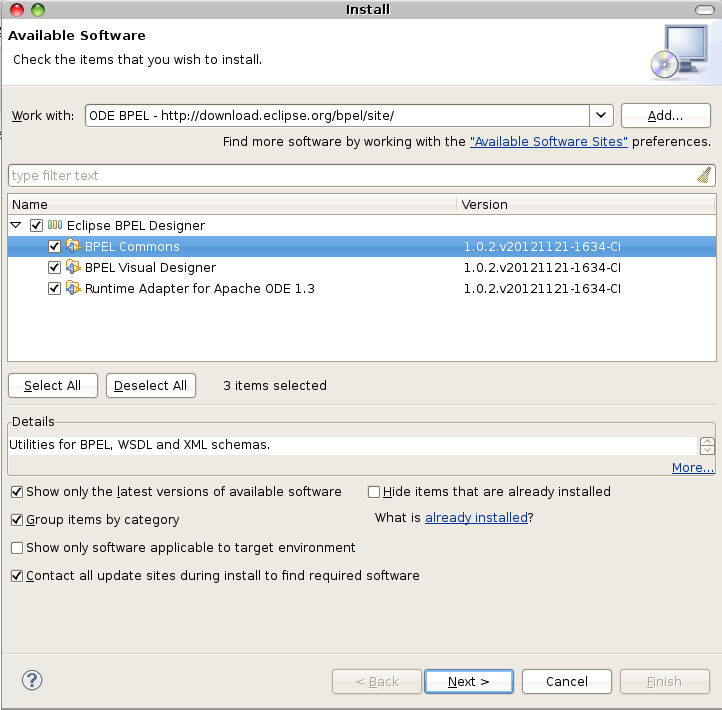Viewport: 722px width, 710px height.
Task: Click the Runtime Adapter version cell
Action: (x=542, y=289)
